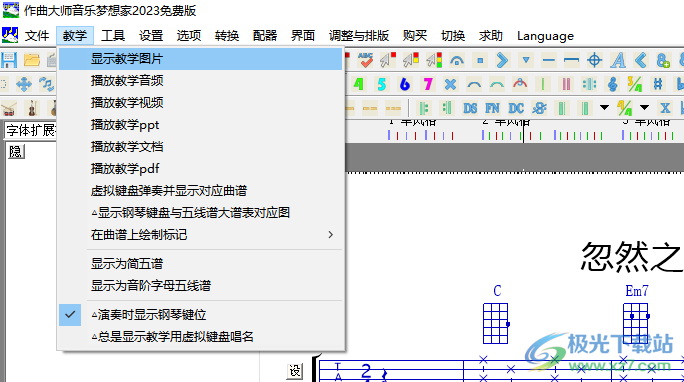Click the Em7 chord diagram
The height and width of the screenshot is (382, 684).
pyautogui.click(x=636, y=324)
